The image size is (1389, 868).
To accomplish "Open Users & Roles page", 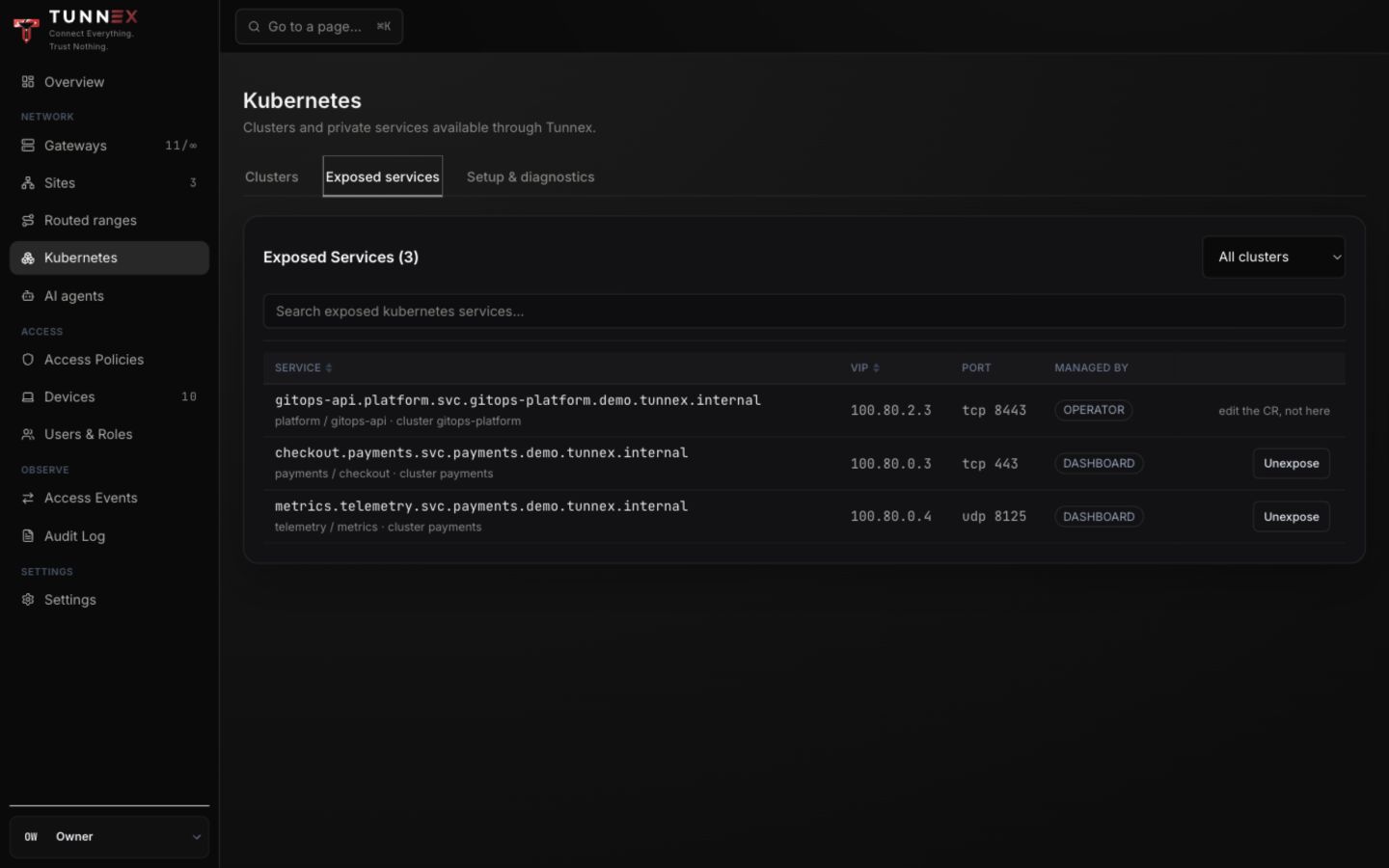I will point(109,435).
